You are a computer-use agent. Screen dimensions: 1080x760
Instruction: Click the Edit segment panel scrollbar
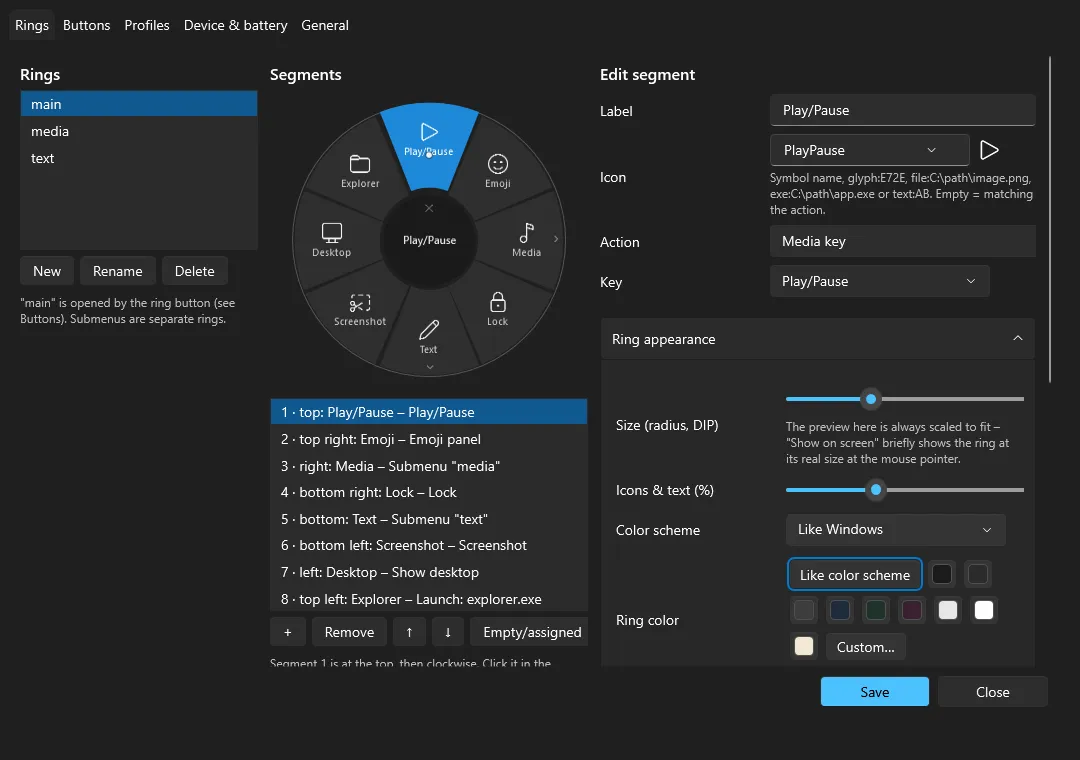click(x=1050, y=219)
